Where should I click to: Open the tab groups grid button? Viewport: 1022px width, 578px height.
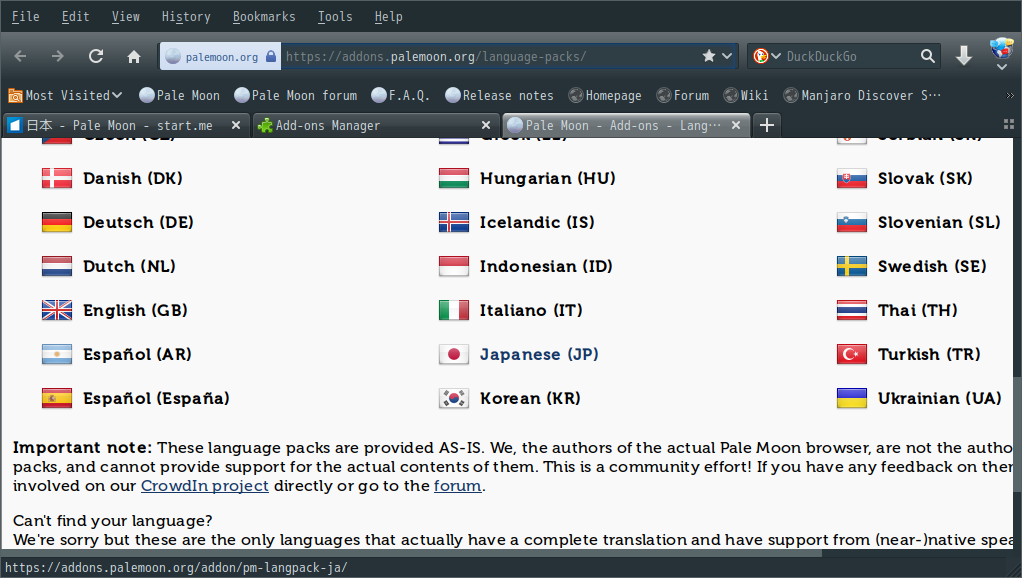click(1008, 124)
